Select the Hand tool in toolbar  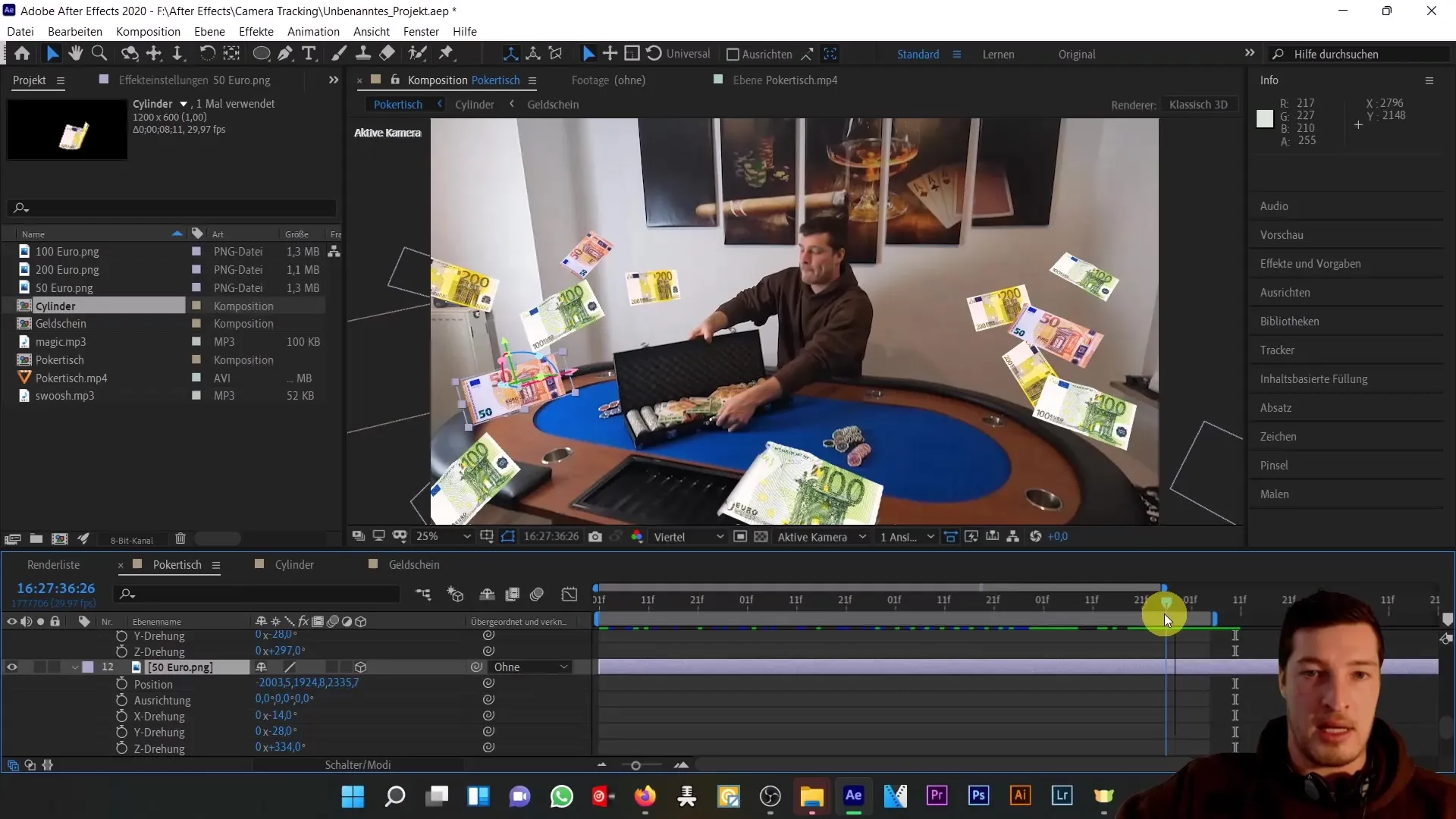pos(75,53)
